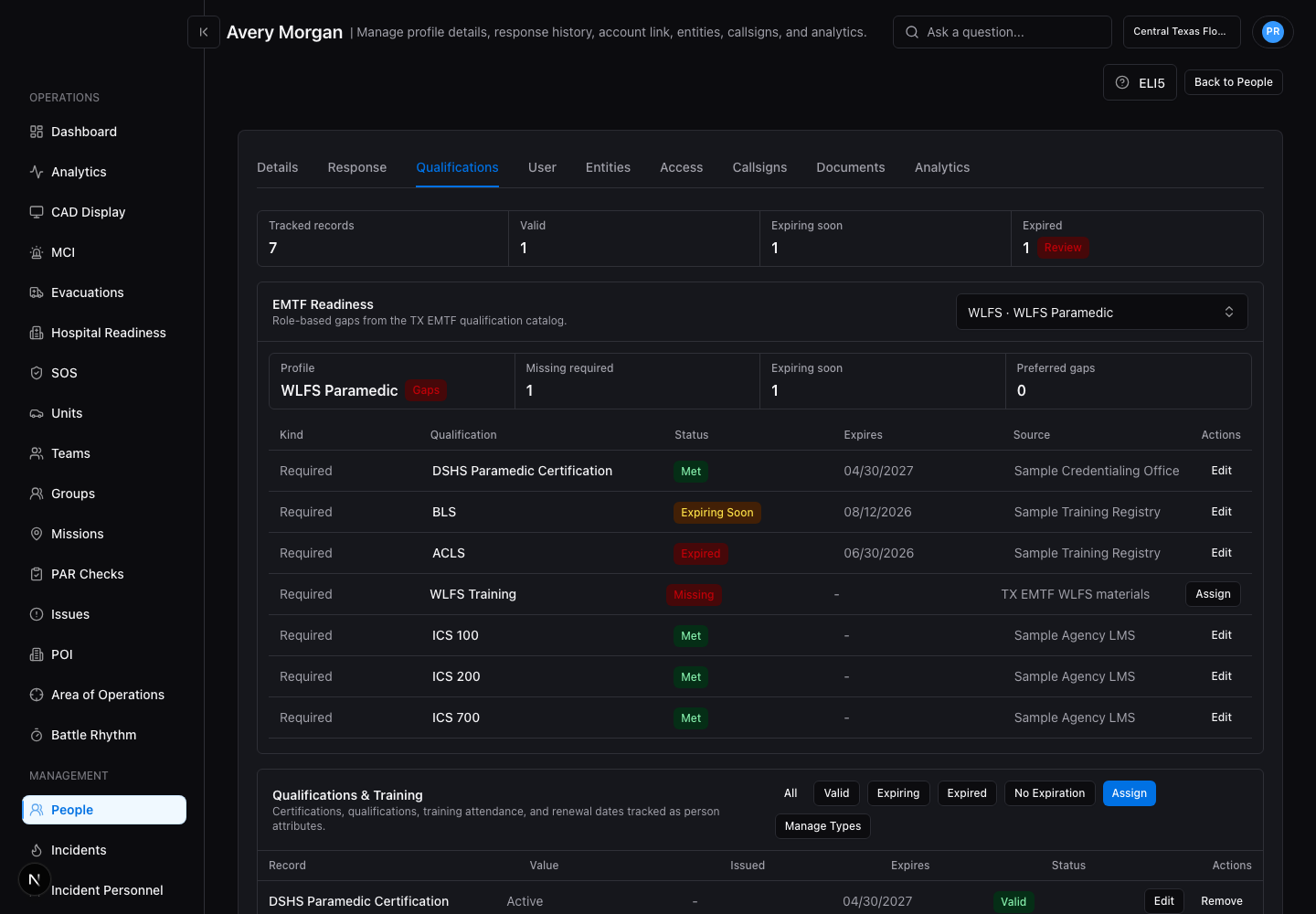Open Incidents flame icon
The width and height of the screenshot is (1316, 914).
37,850
